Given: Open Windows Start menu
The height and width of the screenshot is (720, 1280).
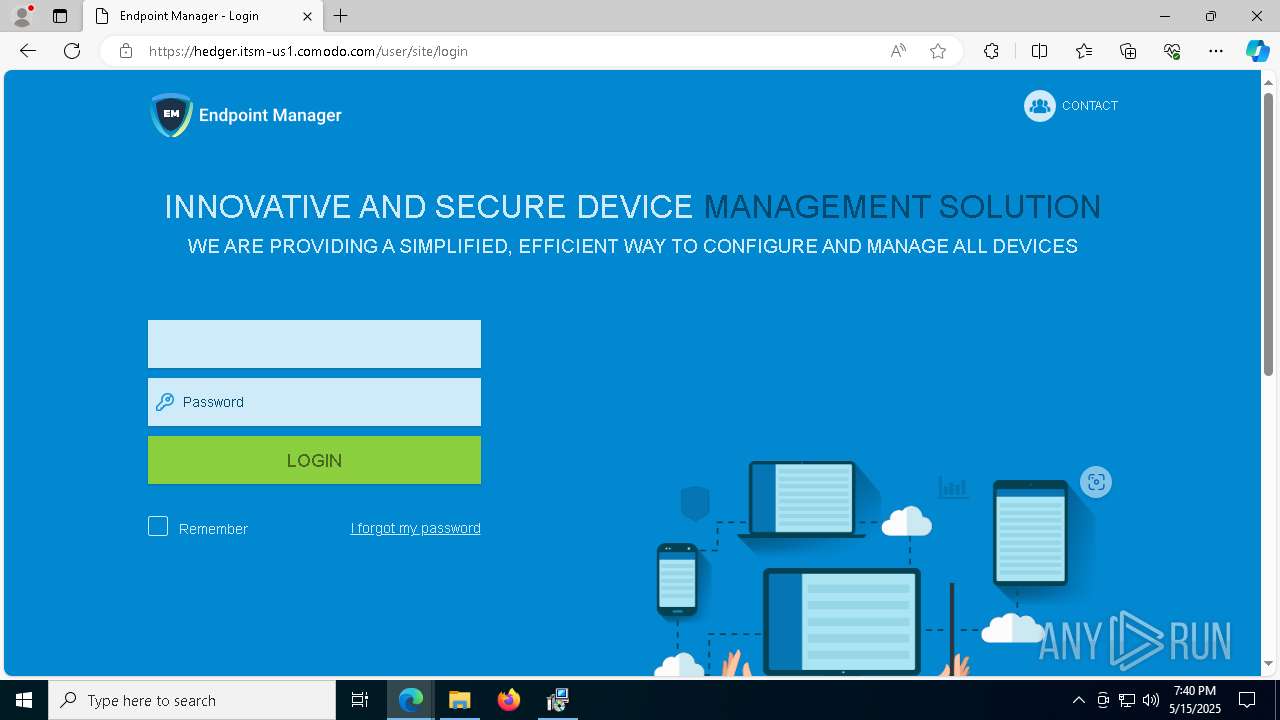Looking at the screenshot, I should point(24,700).
